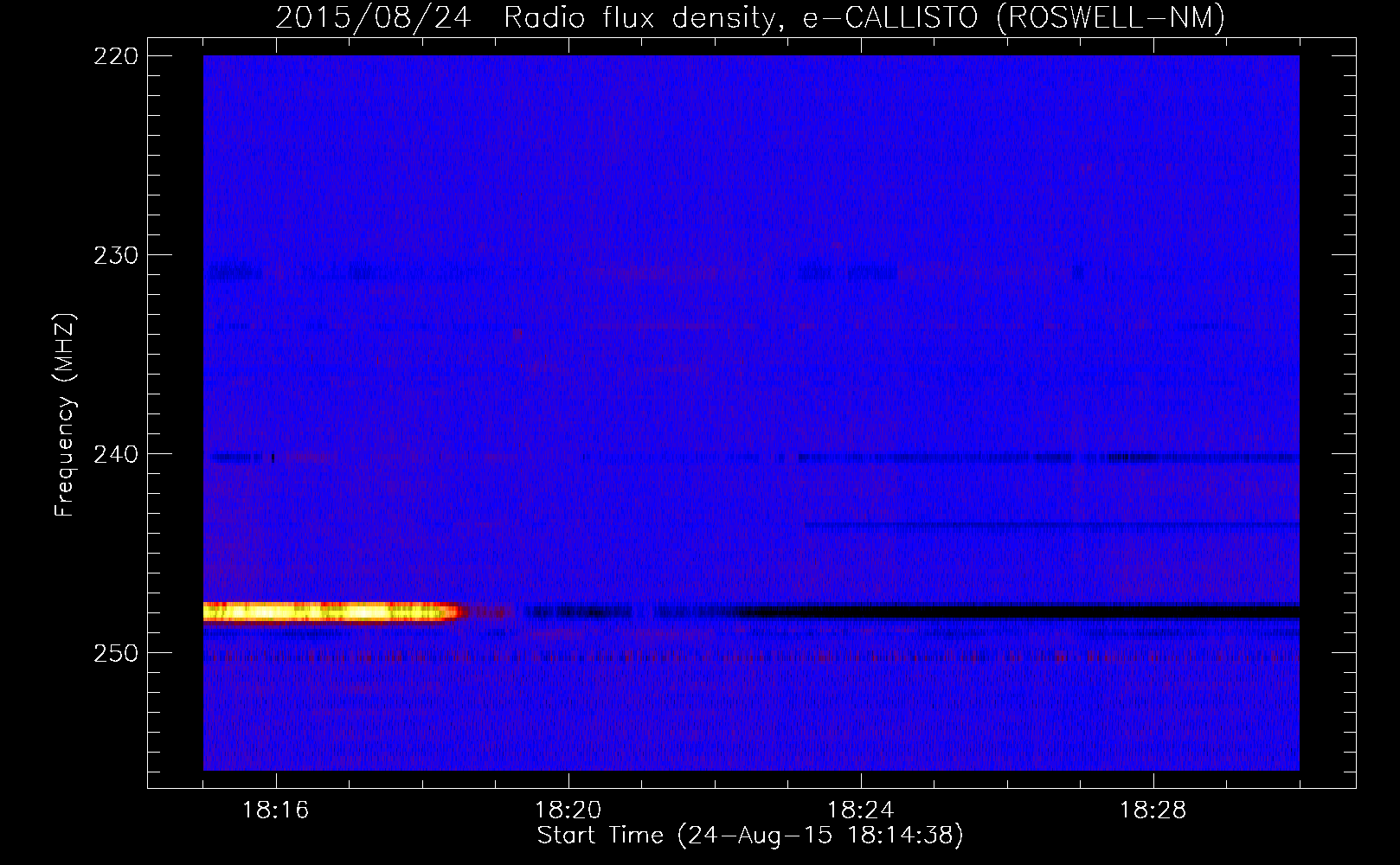Click the 220 frequency tick label

115,56
